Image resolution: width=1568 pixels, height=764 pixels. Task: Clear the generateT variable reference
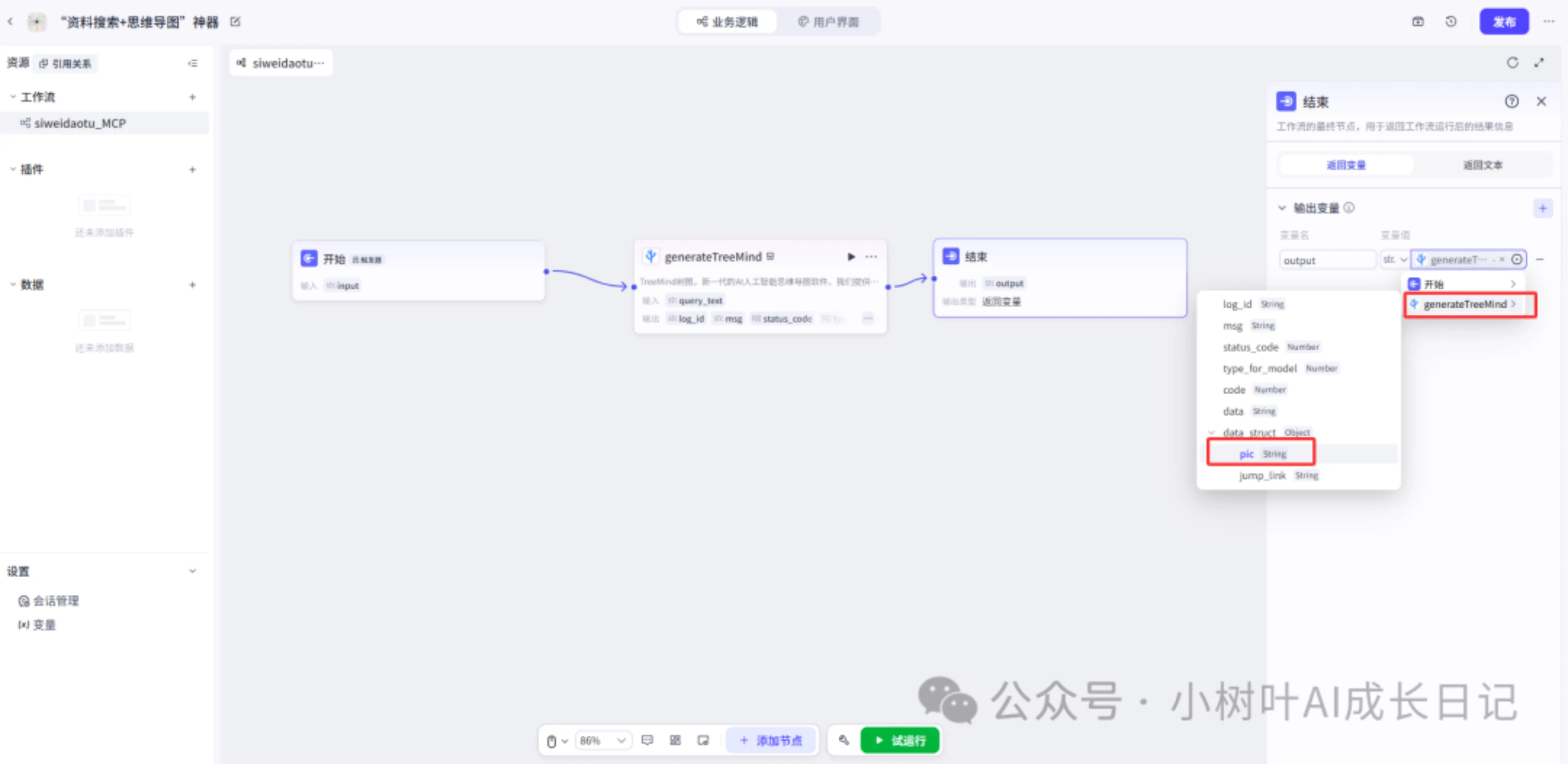(1502, 259)
